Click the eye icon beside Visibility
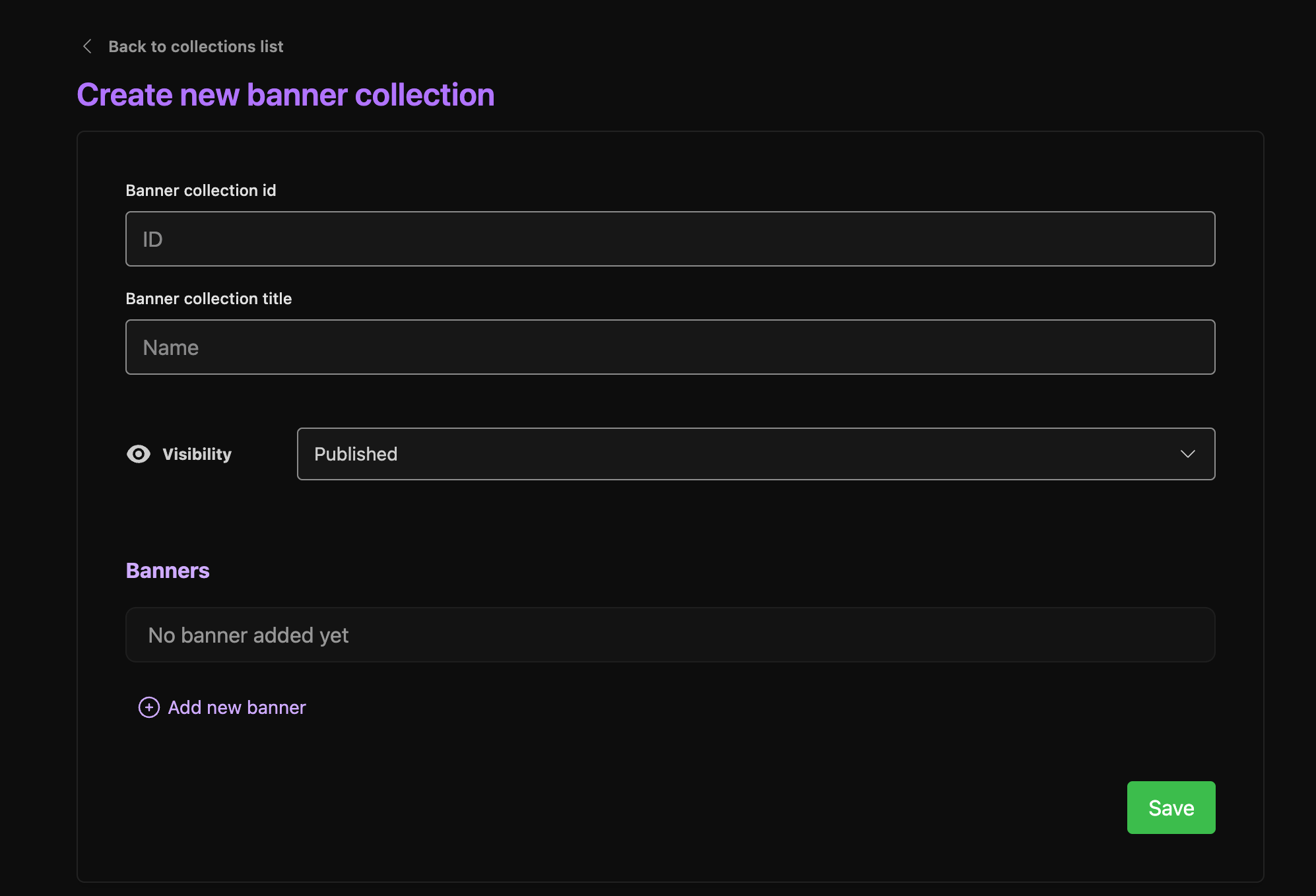 [x=139, y=454]
